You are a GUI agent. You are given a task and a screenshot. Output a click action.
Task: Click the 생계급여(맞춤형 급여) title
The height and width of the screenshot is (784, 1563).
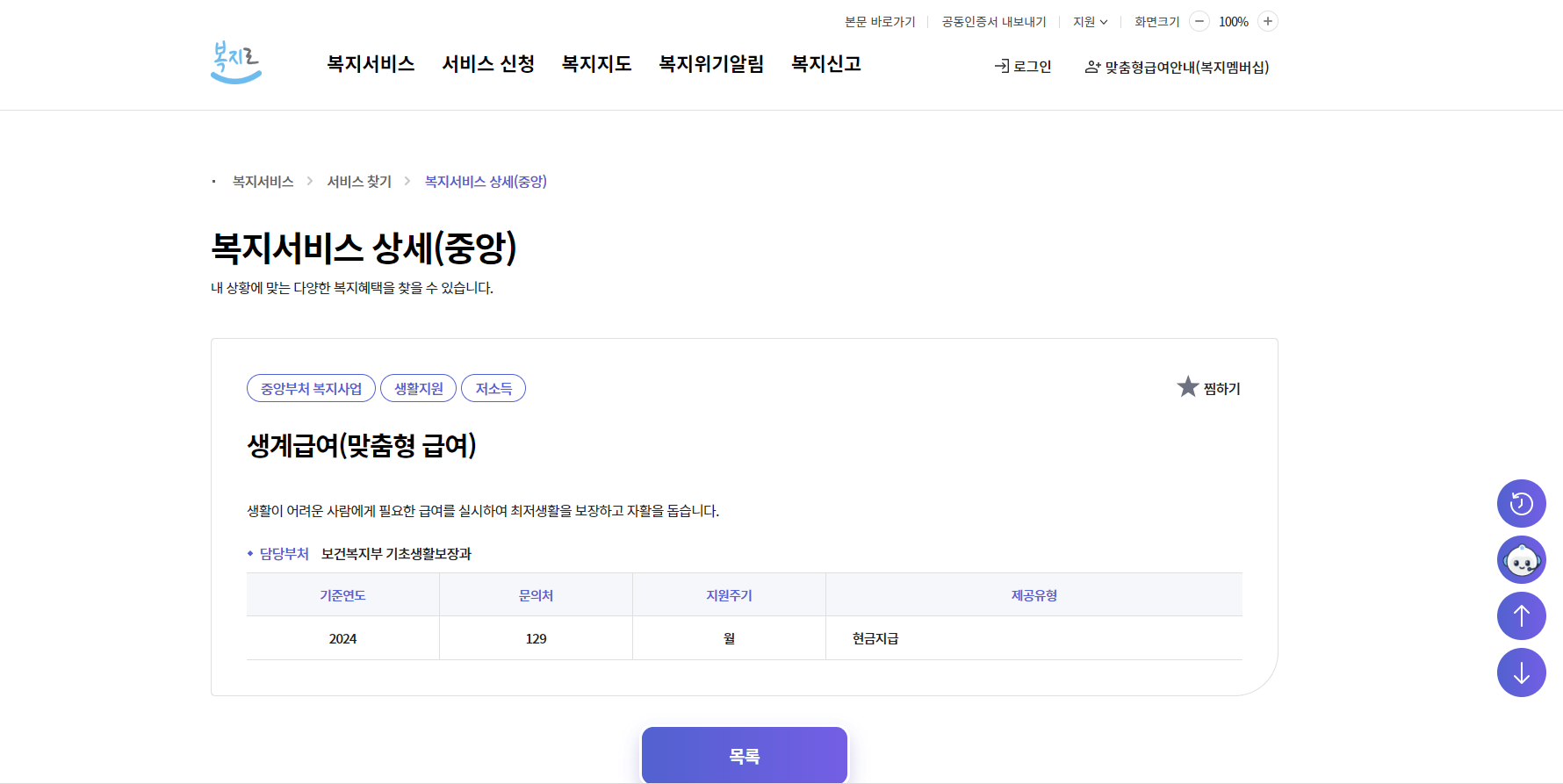click(362, 445)
